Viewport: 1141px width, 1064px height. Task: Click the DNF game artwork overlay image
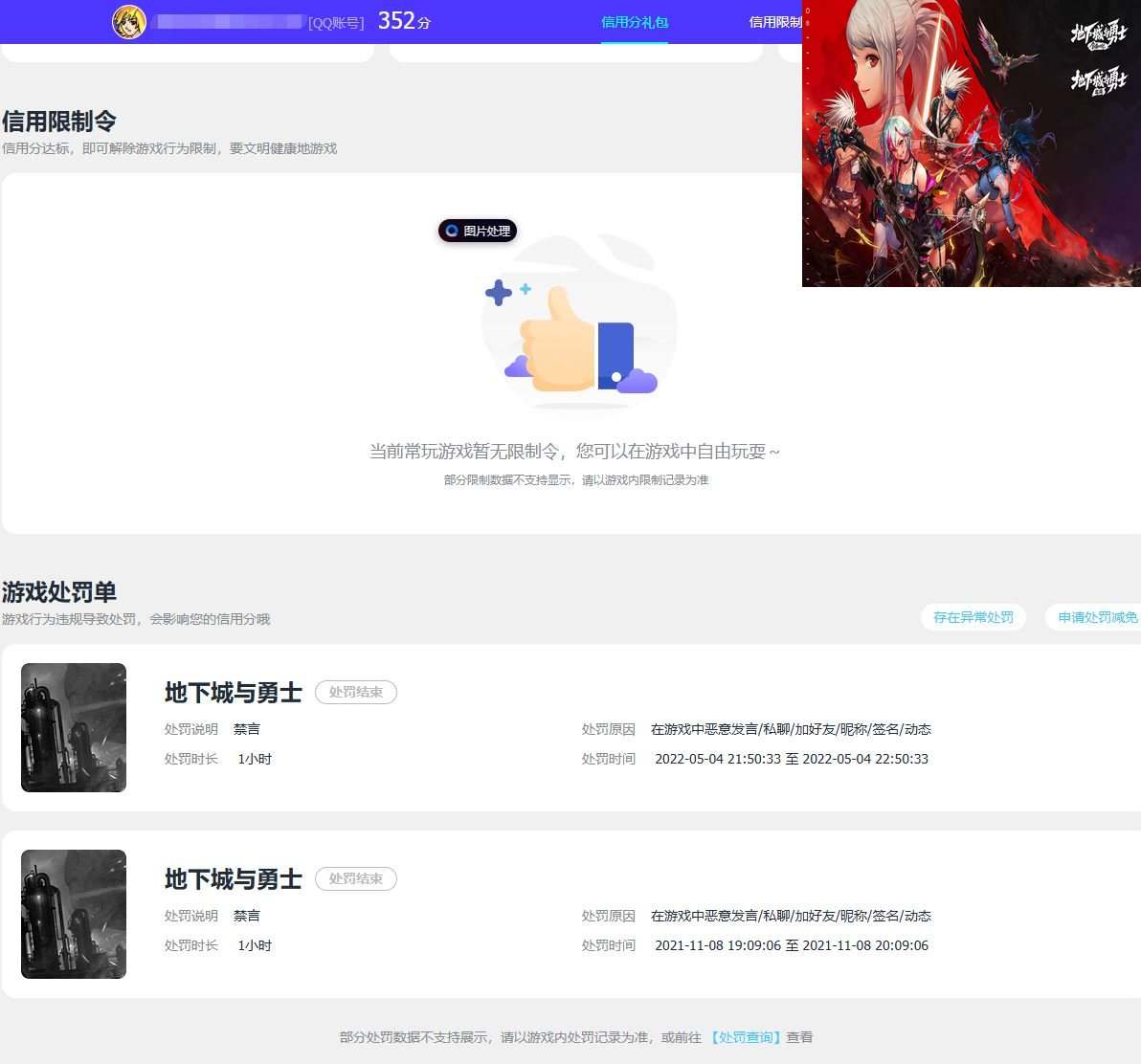point(972,144)
